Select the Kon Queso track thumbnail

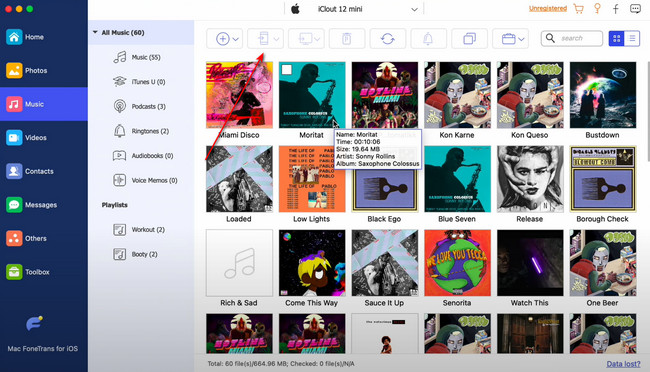[530, 95]
